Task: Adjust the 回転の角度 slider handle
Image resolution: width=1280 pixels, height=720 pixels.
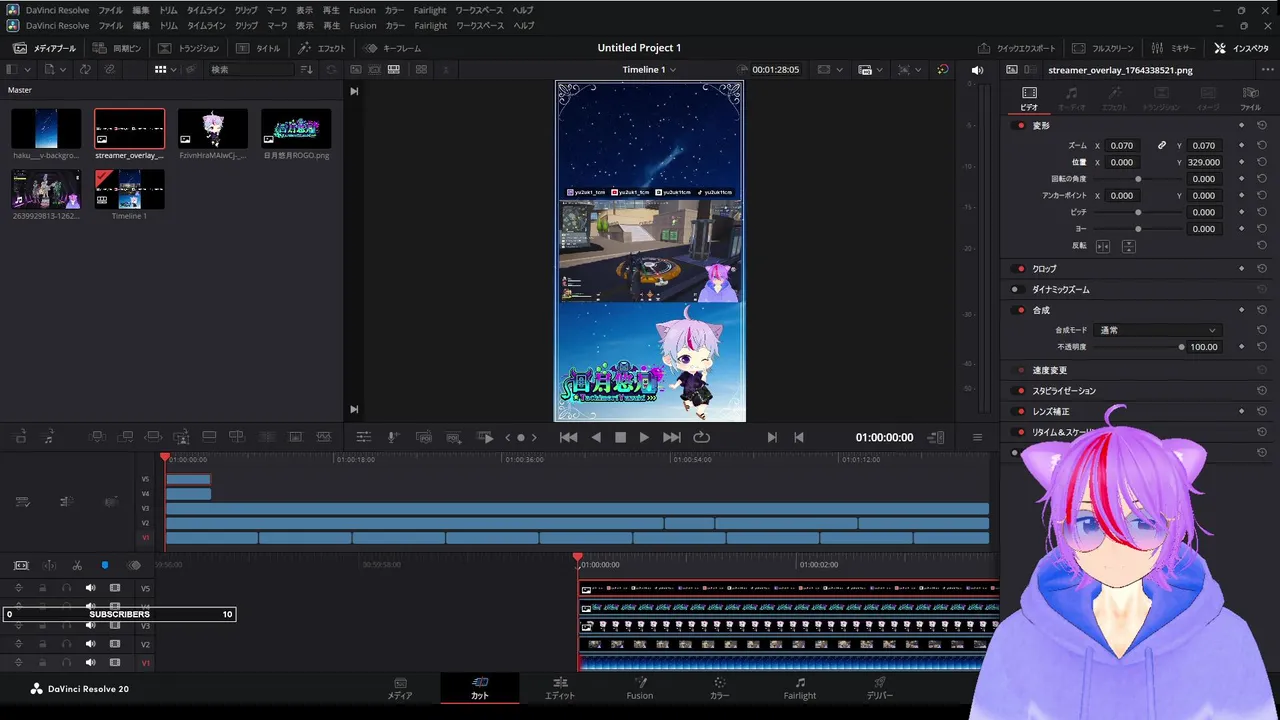Action: 1138,179
